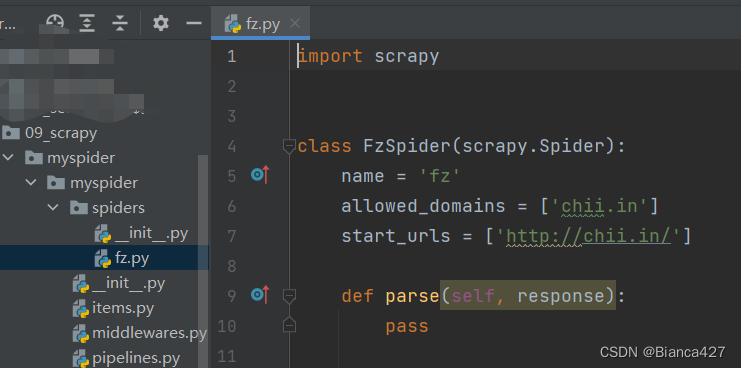Hide the project tool window
This screenshot has height=368, width=741.
194,22
